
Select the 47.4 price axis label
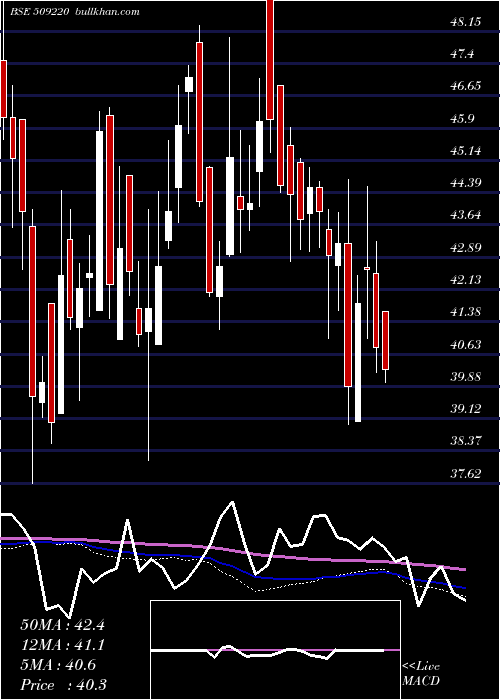464,54
